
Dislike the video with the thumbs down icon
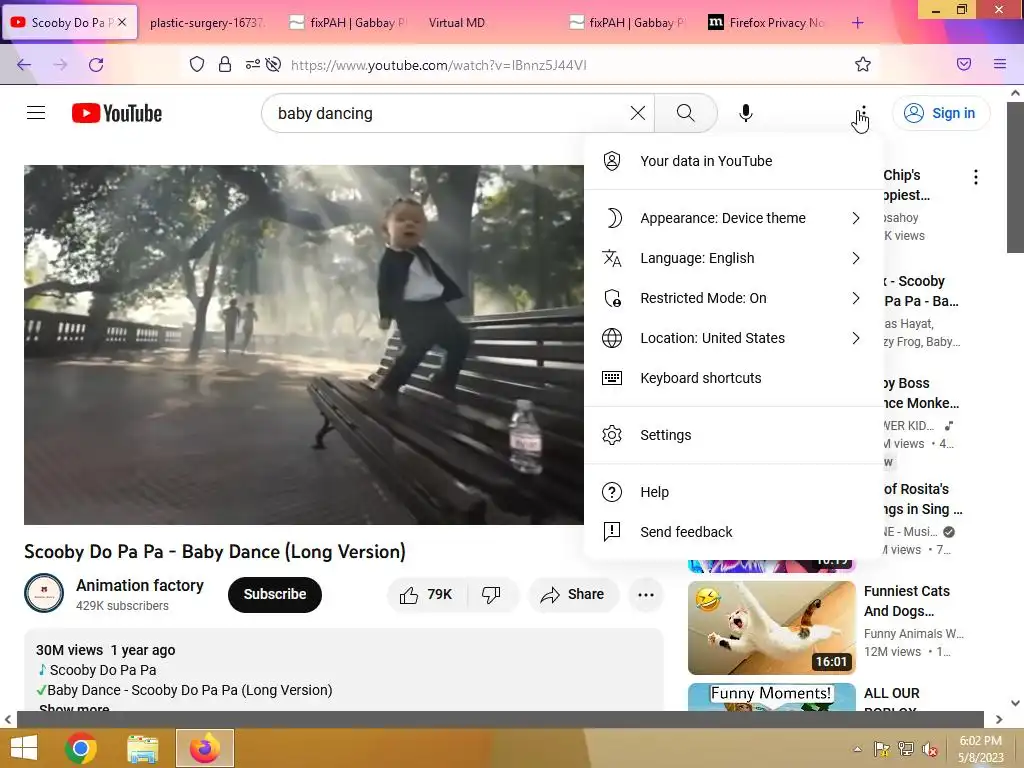point(491,594)
